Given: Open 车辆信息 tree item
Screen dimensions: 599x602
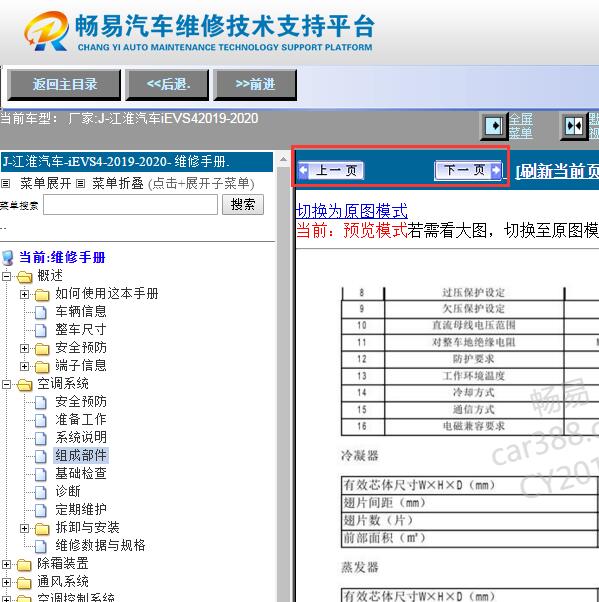Looking at the screenshot, I should (x=81, y=311).
